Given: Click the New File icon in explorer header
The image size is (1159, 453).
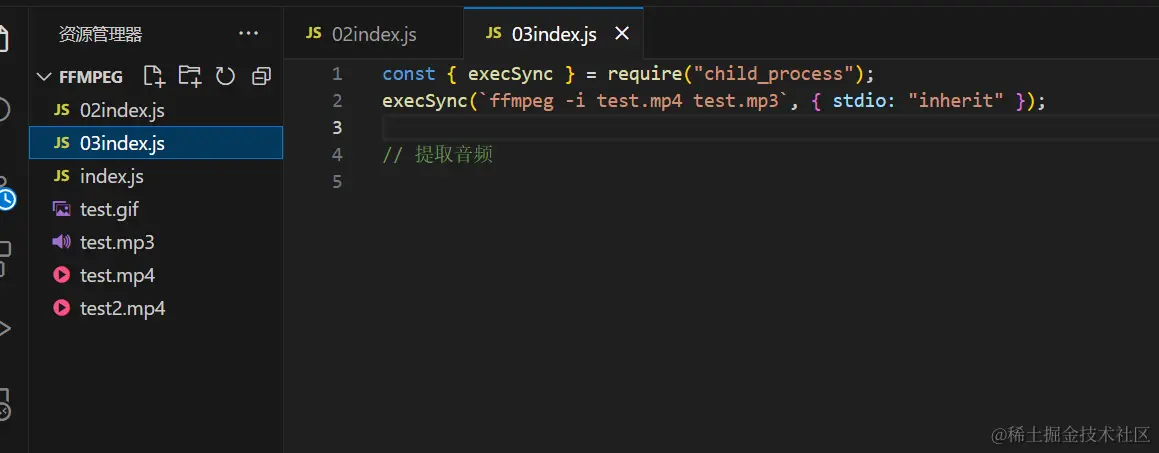Looking at the screenshot, I should tap(154, 76).
